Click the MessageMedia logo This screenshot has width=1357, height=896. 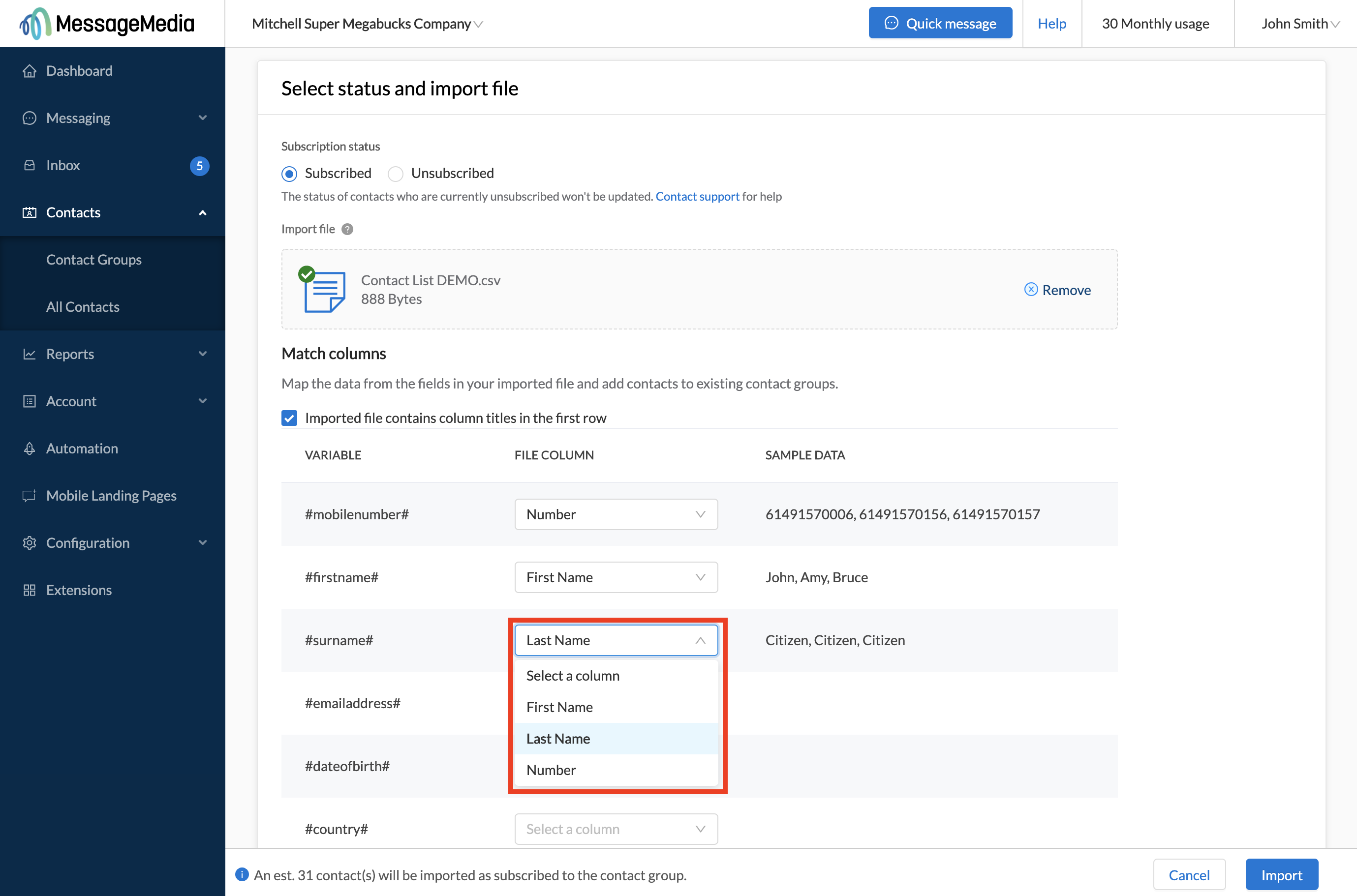pos(105,23)
